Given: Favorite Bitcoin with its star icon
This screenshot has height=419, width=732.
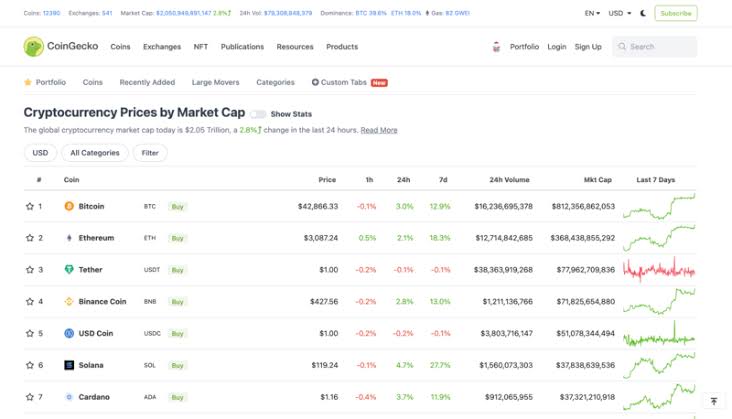Looking at the screenshot, I should point(30,206).
